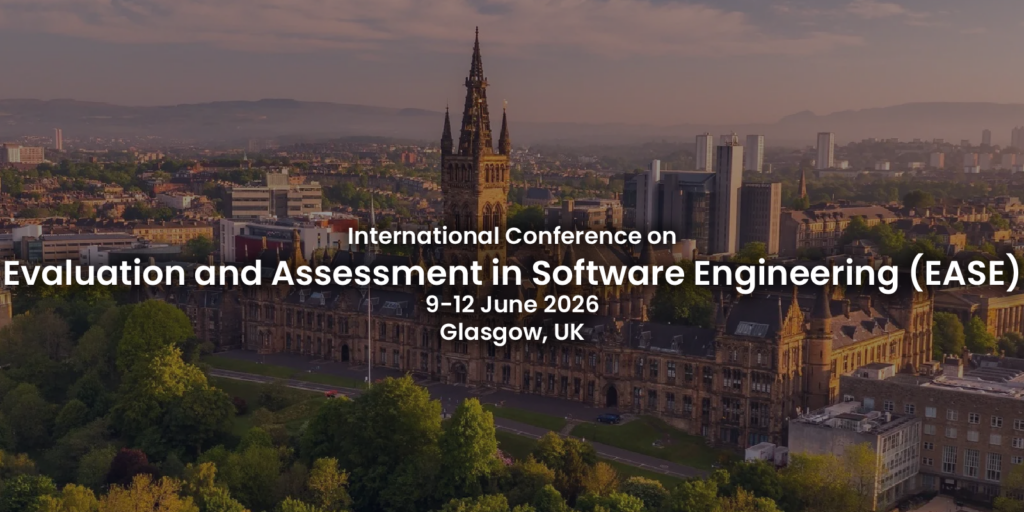Screen dimensions: 1024x512
Task: Click the "Glasgow, UK" location text
Action: [512, 333]
